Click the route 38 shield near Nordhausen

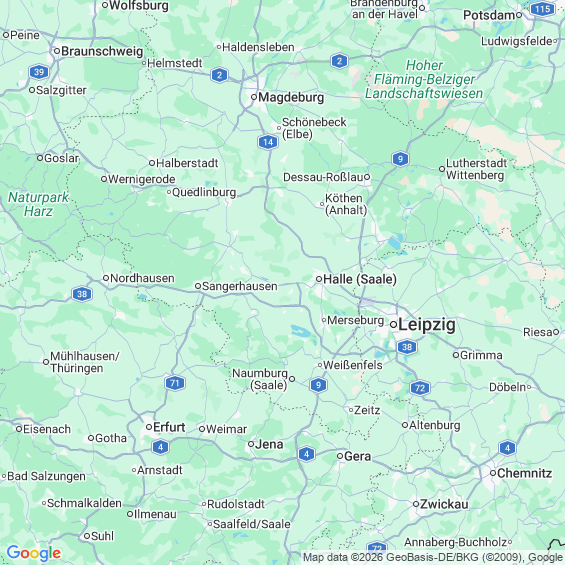[x=82, y=294]
